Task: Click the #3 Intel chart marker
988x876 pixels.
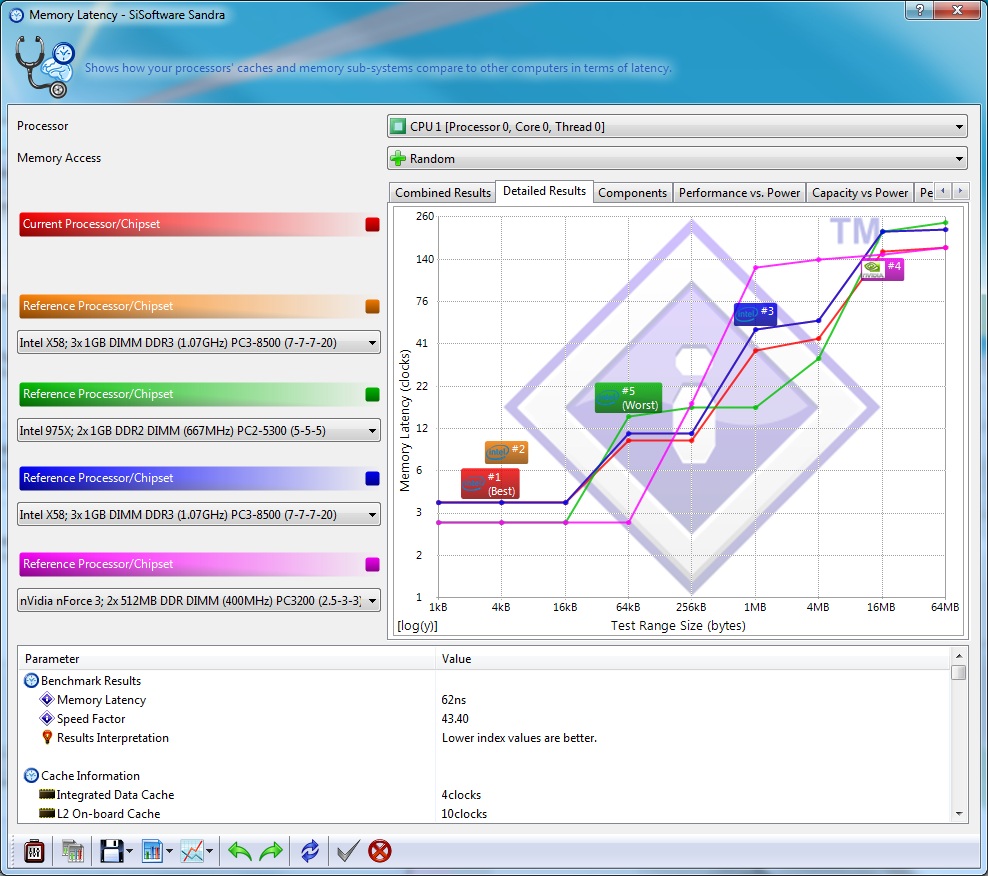Action: tap(755, 313)
